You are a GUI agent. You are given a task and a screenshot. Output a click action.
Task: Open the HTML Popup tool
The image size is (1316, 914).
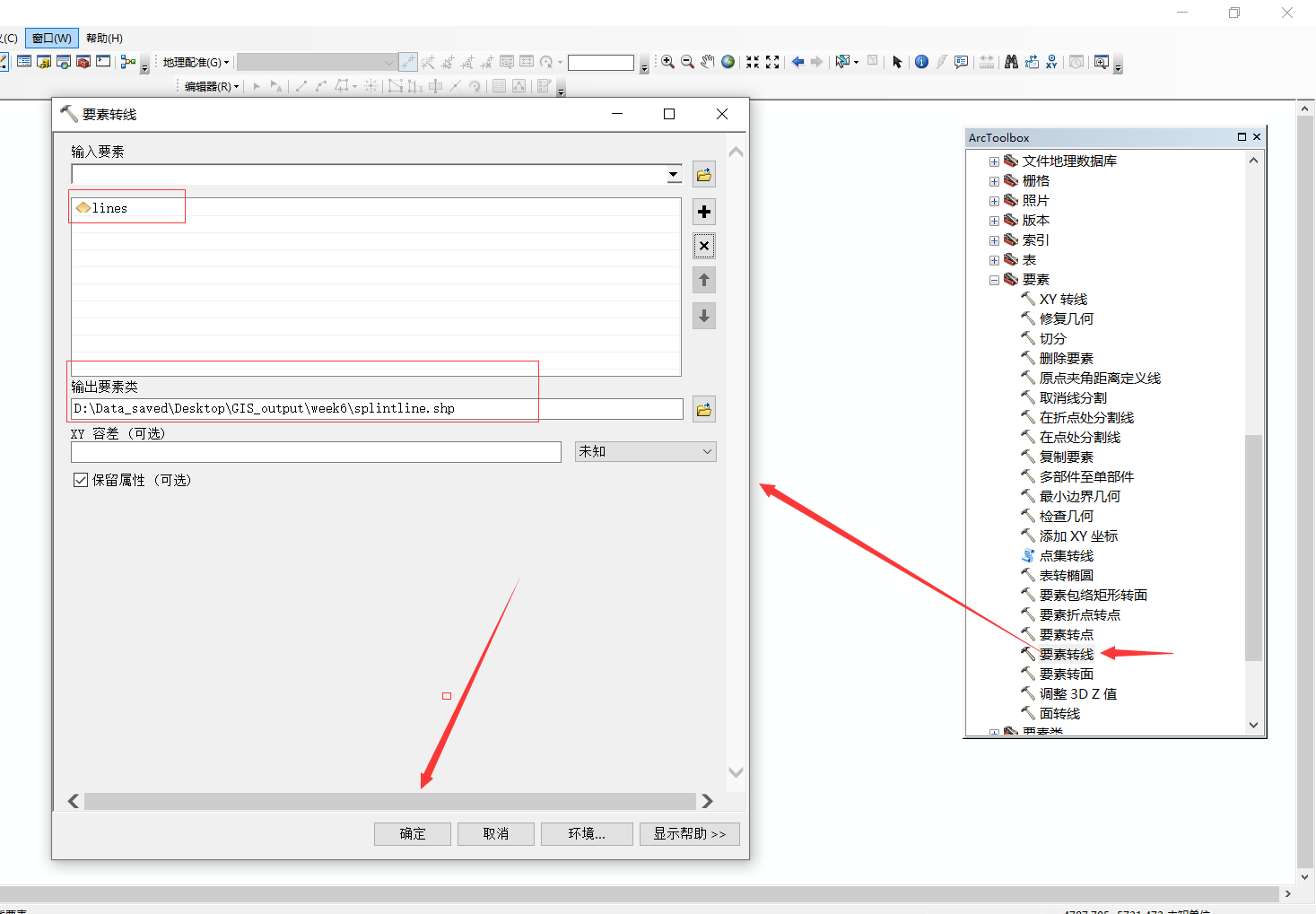(962, 62)
